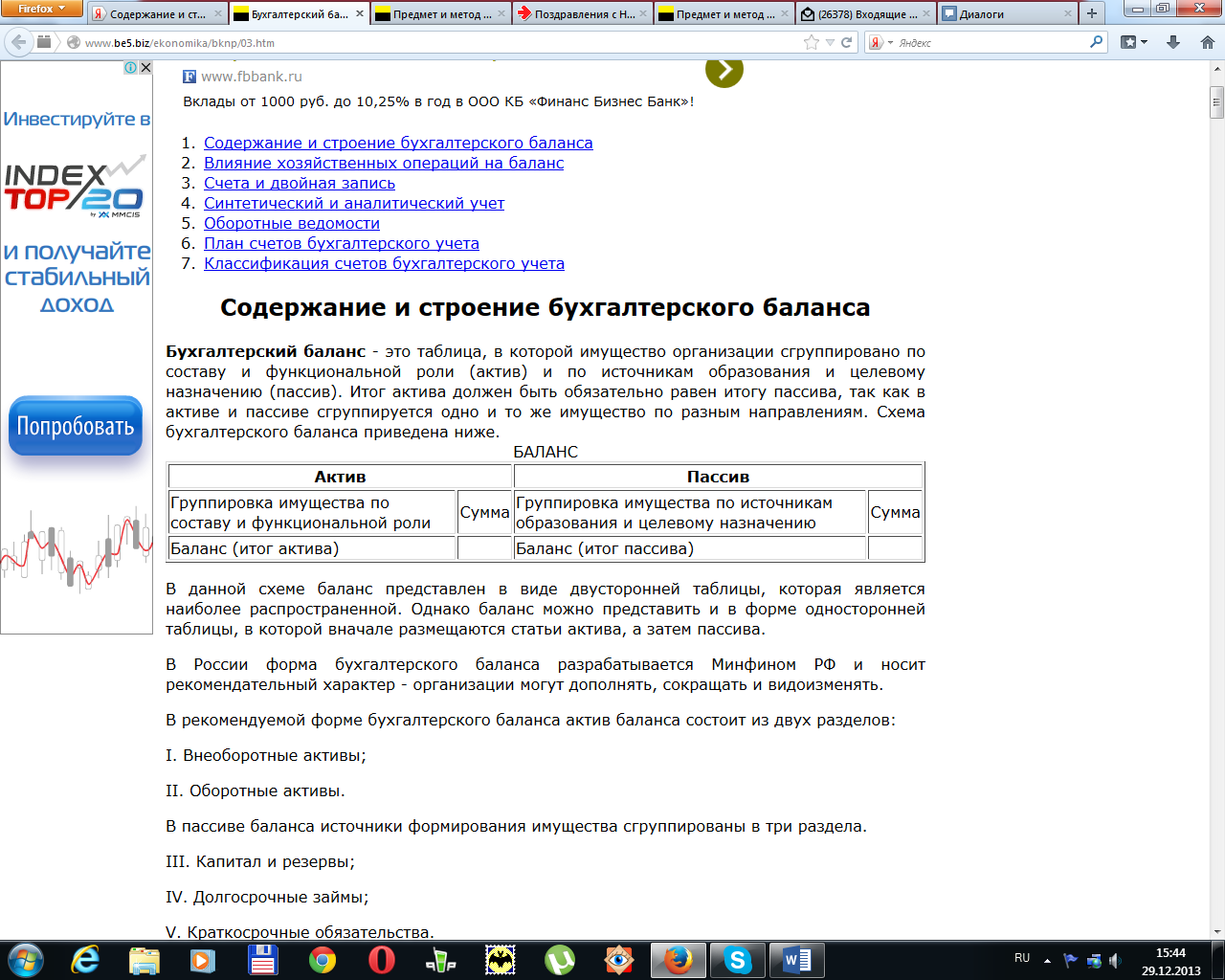Image resolution: width=1225 pixels, height=980 pixels.
Task: Go to the Firefox home page icon
Action: pyautogui.click(x=1207, y=42)
